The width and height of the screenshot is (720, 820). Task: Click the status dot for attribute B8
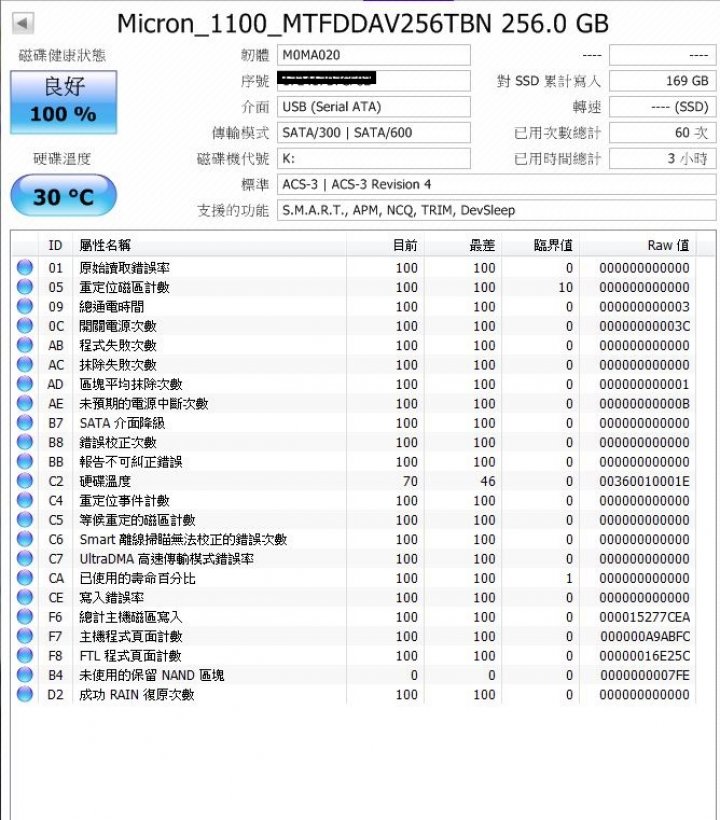(x=25, y=442)
